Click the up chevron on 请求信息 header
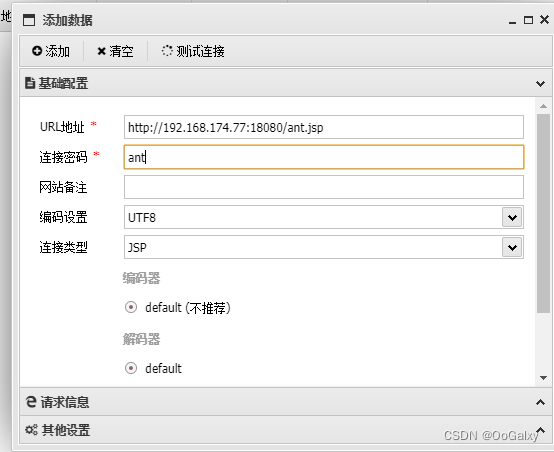Image resolution: width=554 pixels, height=452 pixels. (x=540, y=402)
